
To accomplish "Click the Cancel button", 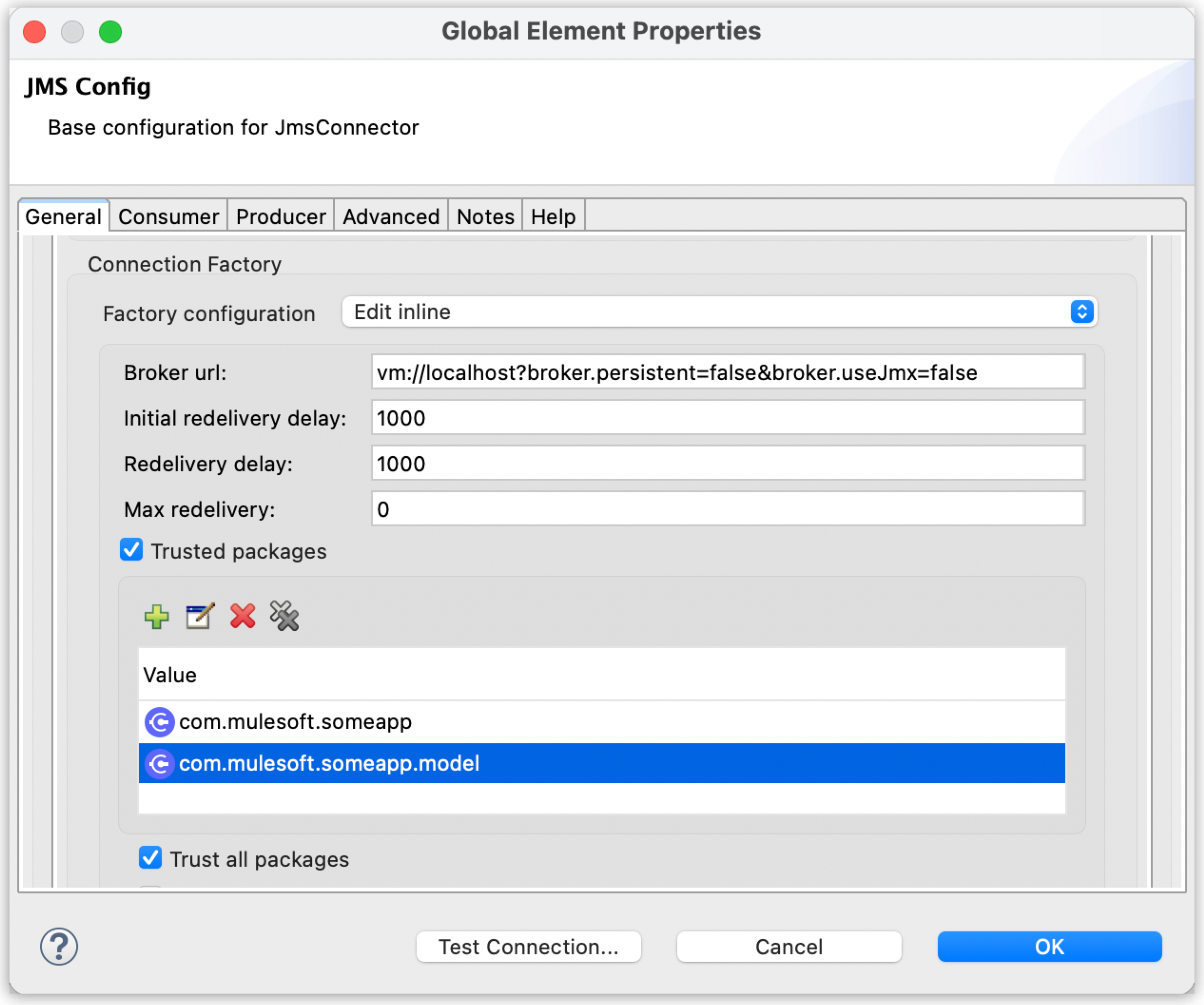I will point(789,947).
